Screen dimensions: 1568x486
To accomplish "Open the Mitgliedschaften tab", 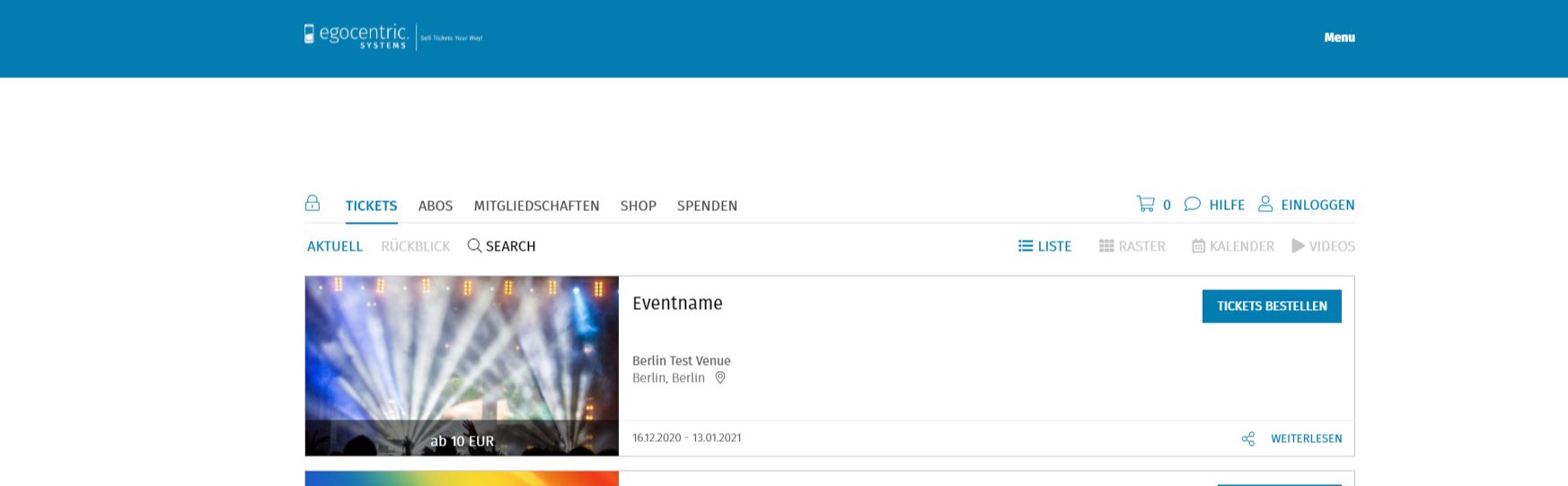I will pos(536,206).
